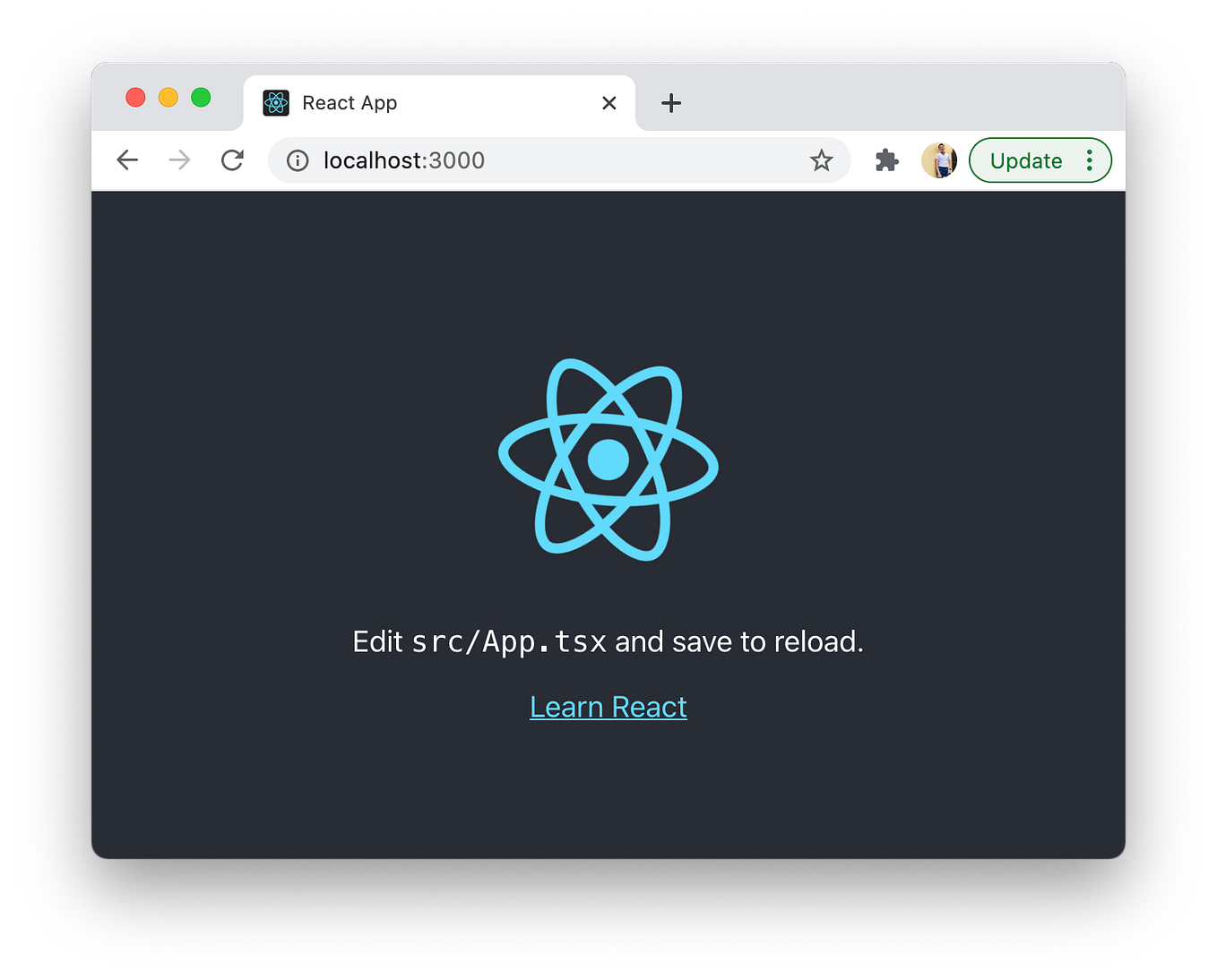Click the forward navigation arrow

tap(179, 160)
